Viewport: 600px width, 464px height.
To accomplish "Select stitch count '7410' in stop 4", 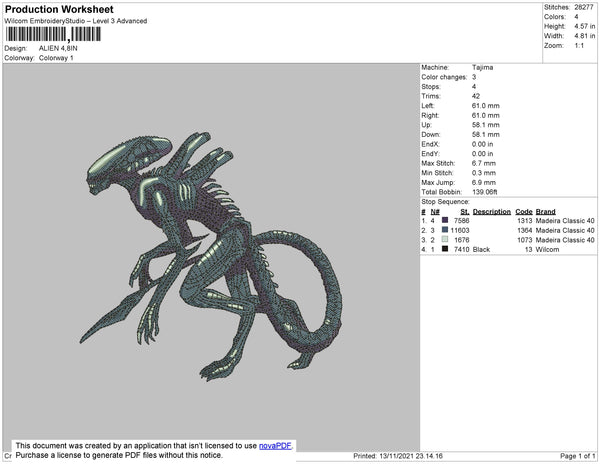I will click(x=461, y=249).
